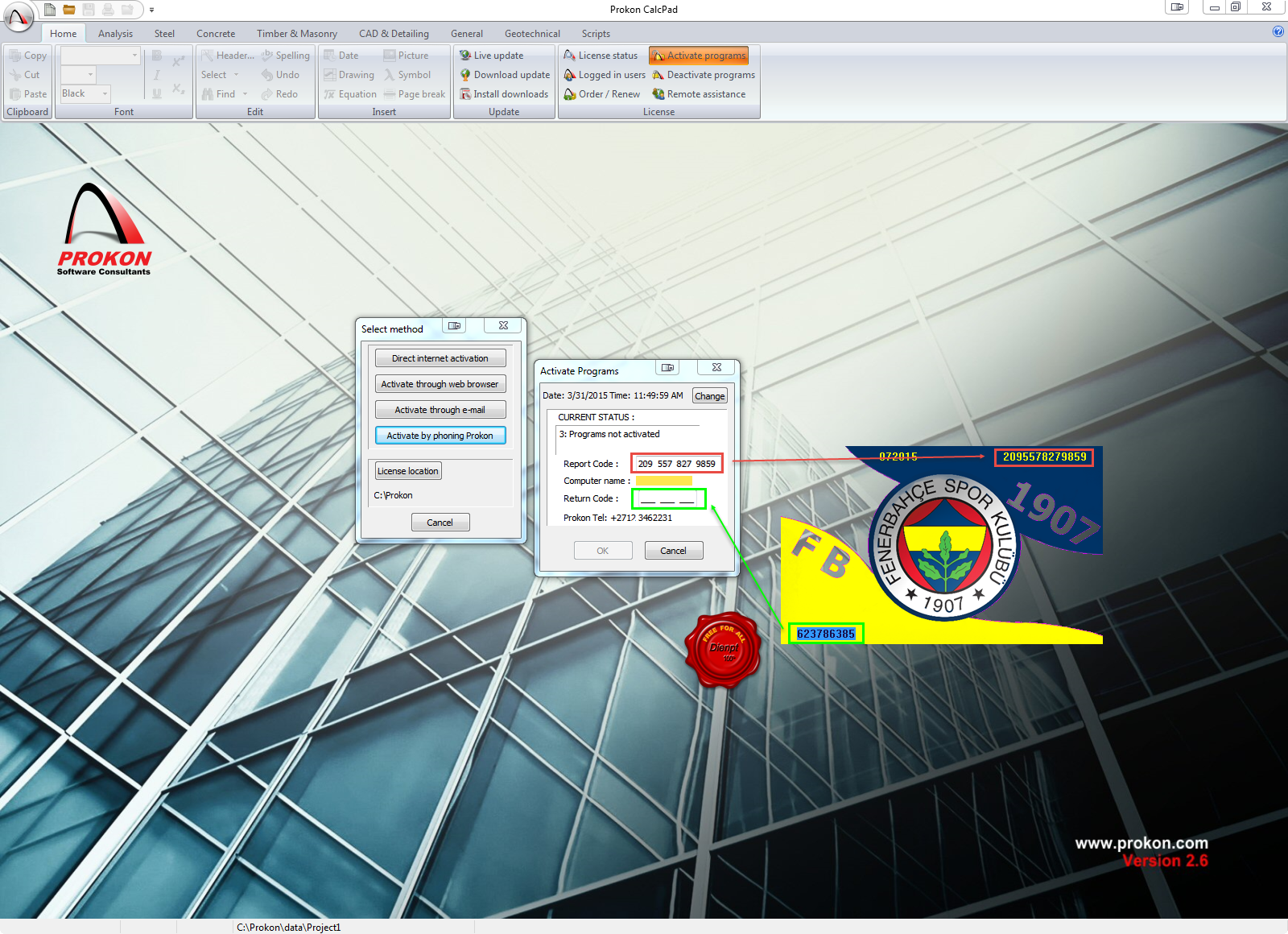Choose Activate through web browser
This screenshot has height=934, width=1288.
440,384
